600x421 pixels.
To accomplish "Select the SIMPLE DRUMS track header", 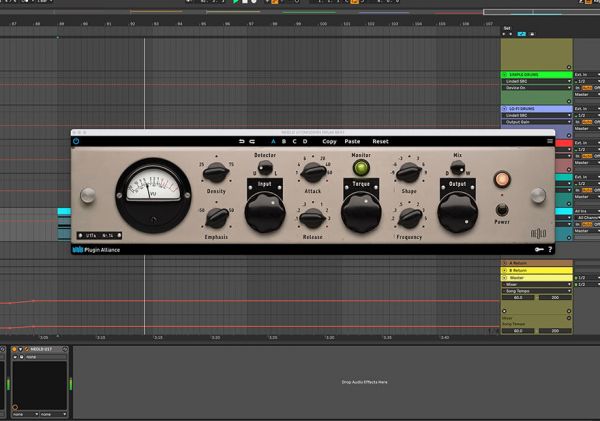I will [537, 75].
